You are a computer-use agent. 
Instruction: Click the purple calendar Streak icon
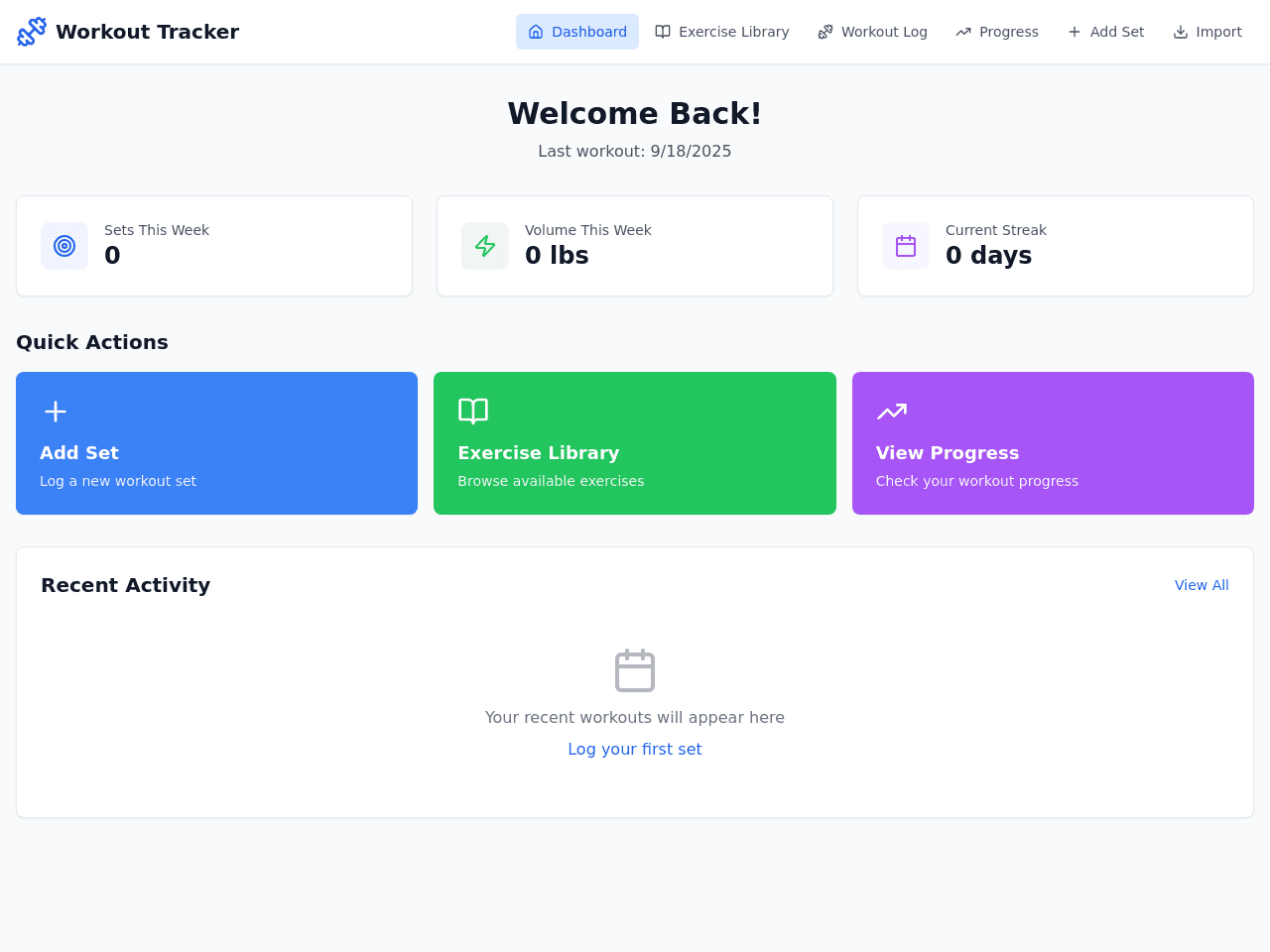coord(906,246)
